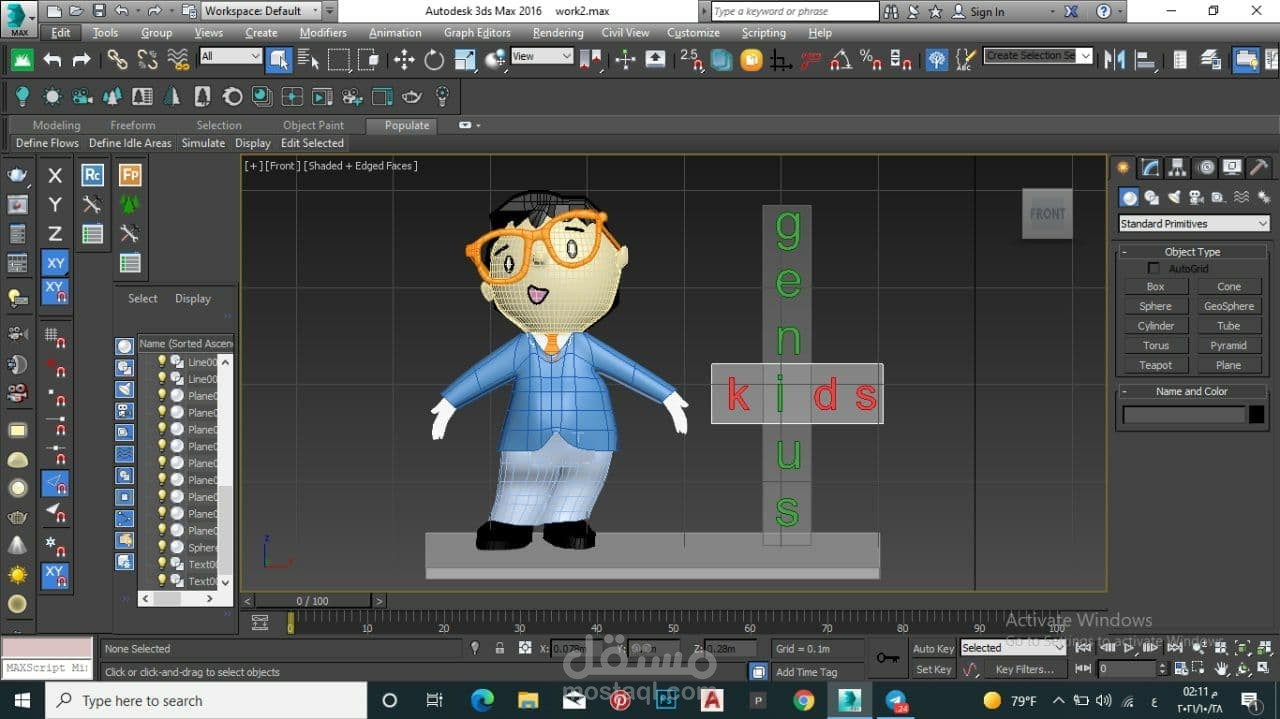Select the Rotate tool in main toolbar
Viewport: 1280px width, 719px height.
click(x=434, y=60)
